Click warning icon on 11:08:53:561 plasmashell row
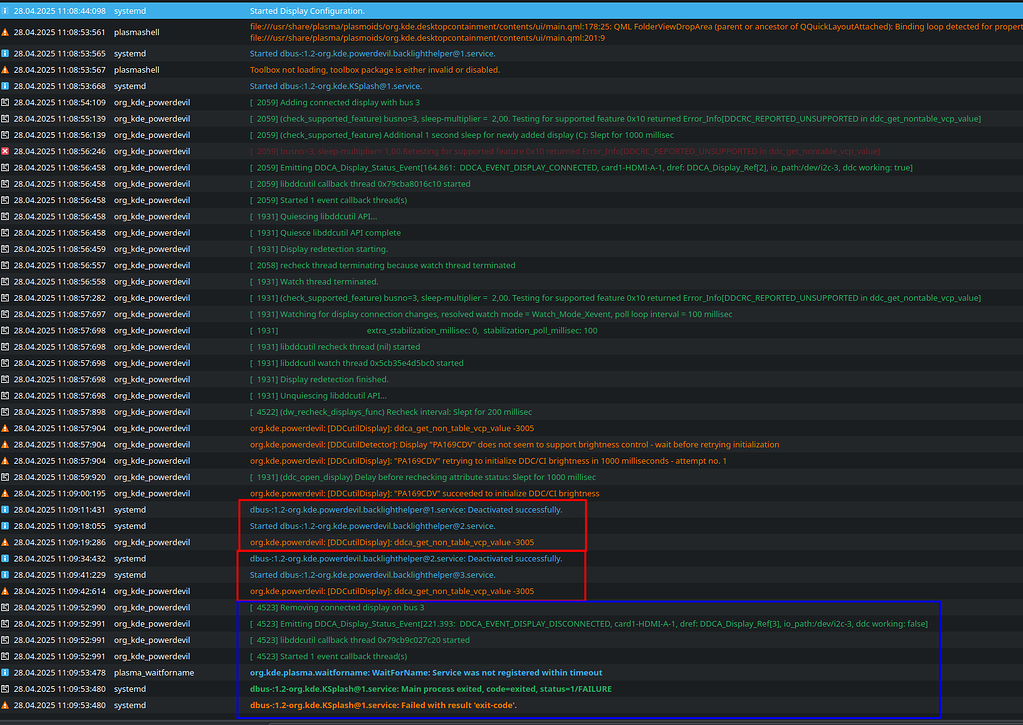Image resolution: width=1023 pixels, height=725 pixels. point(6,32)
